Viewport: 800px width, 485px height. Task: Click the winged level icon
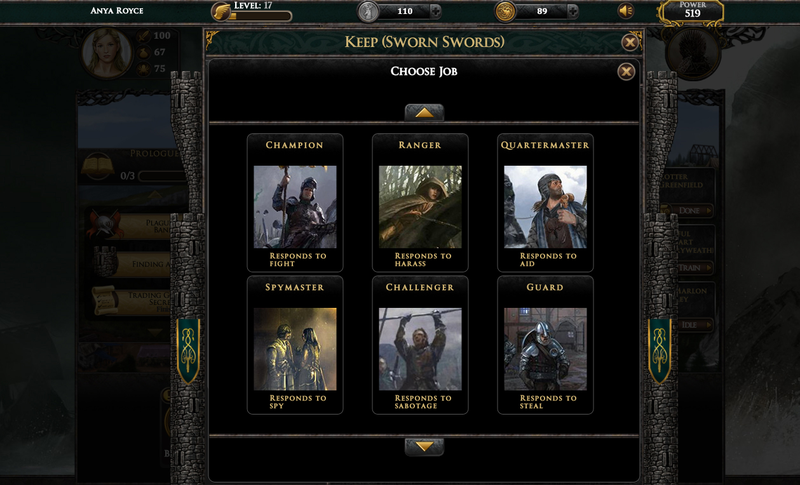(221, 11)
